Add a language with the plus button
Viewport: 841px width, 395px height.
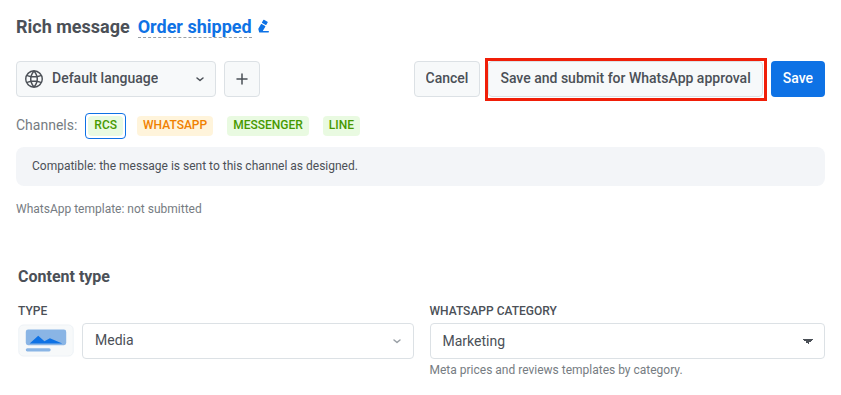[x=242, y=79]
